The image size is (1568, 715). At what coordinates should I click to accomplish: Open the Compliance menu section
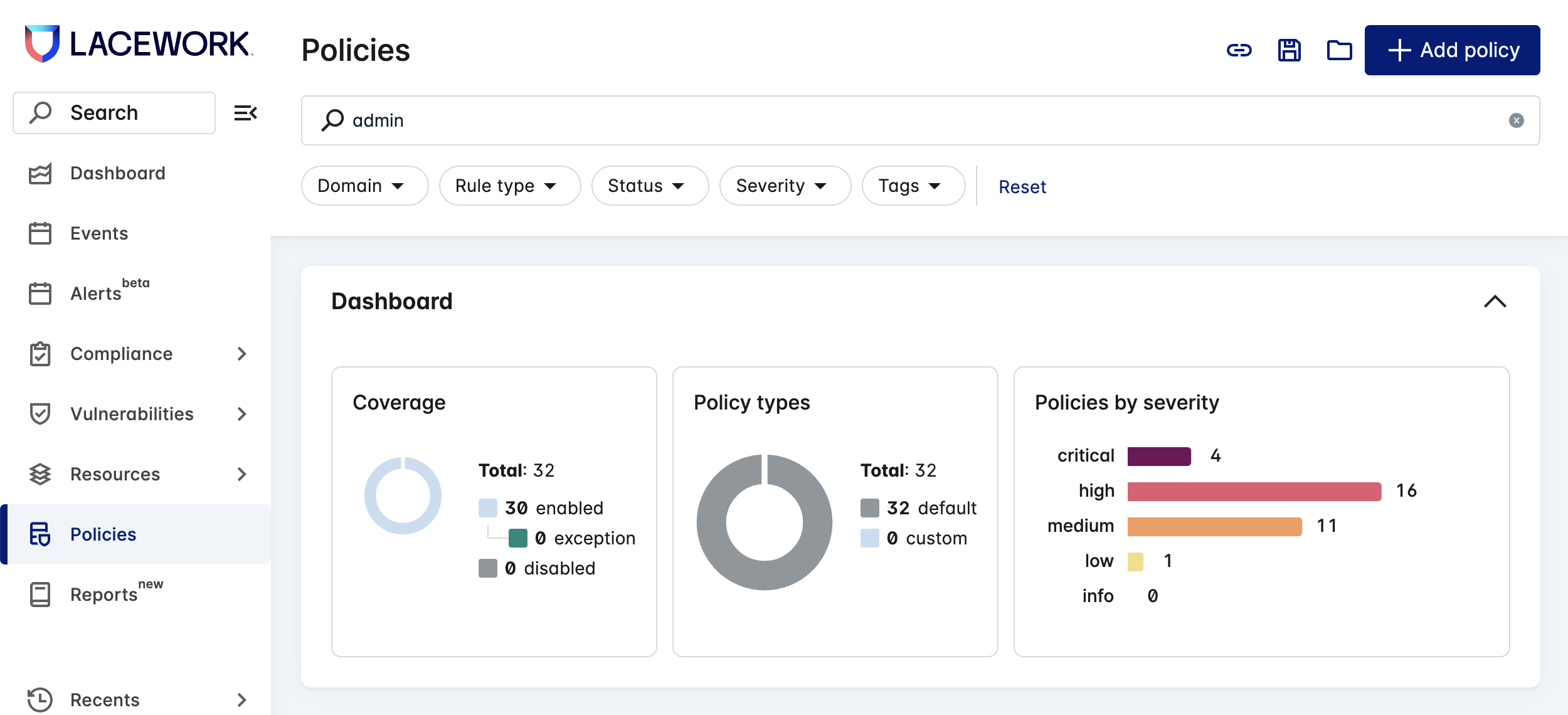pos(122,353)
